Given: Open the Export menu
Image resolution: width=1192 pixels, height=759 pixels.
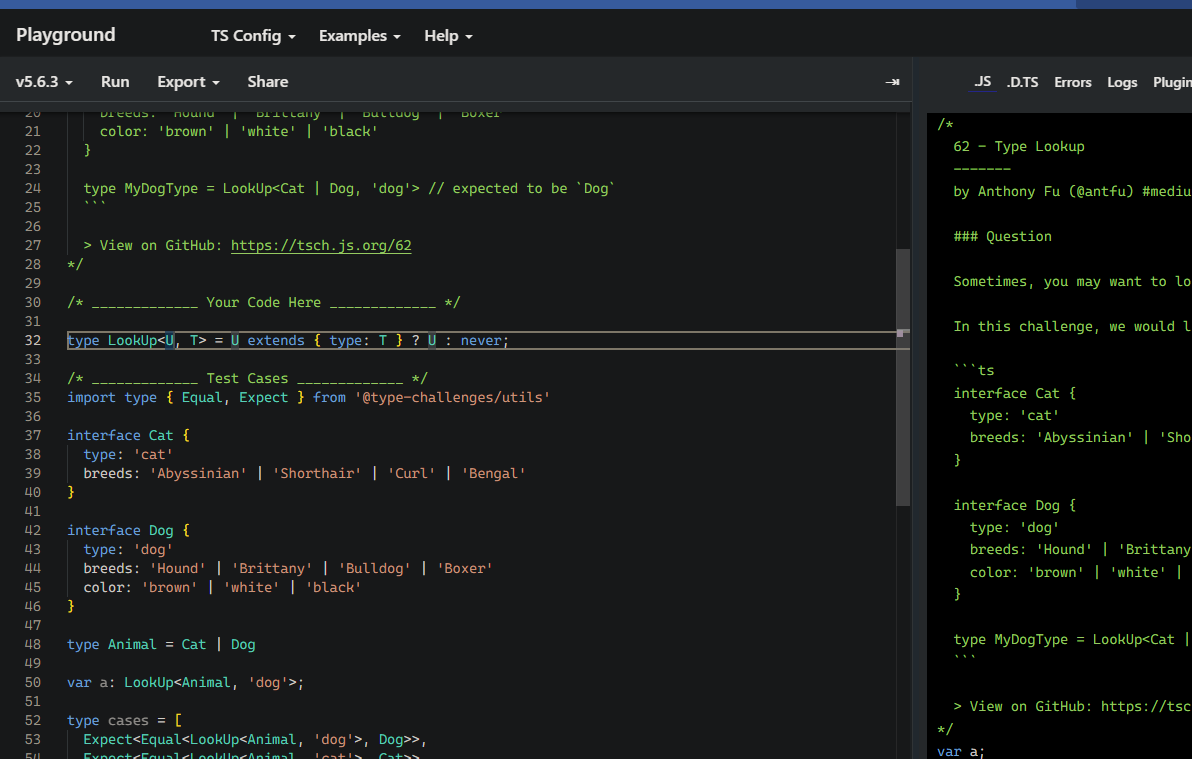Looking at the screenshot, I should pyautogui.click(x=188, y=82).
